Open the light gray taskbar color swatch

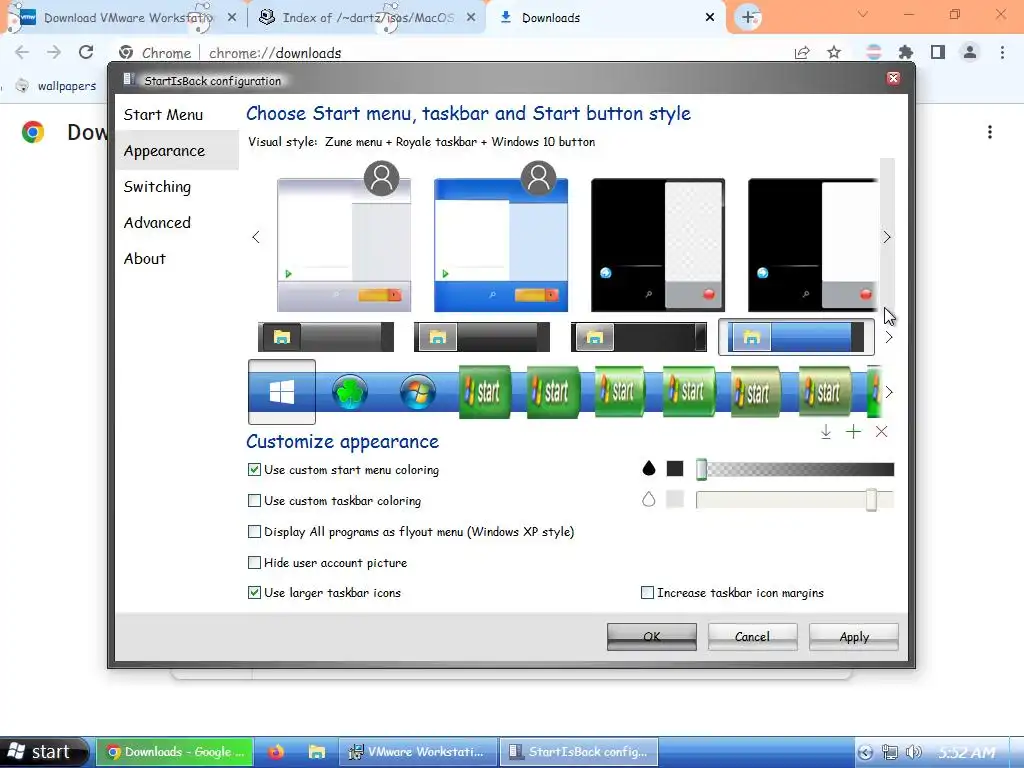(x=675, y=500)
